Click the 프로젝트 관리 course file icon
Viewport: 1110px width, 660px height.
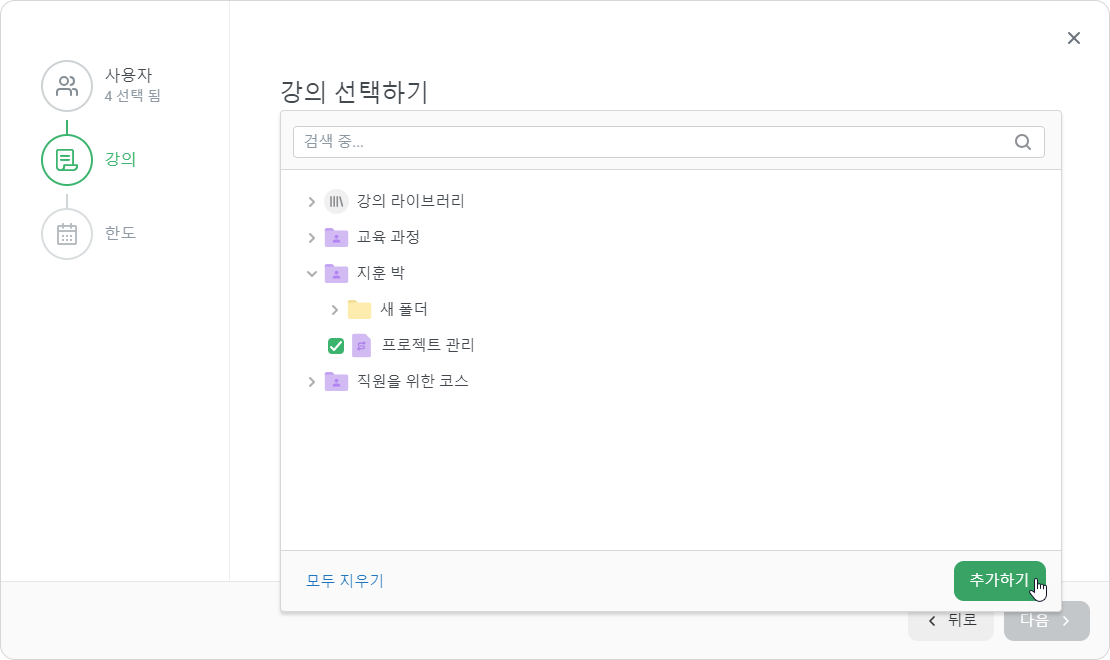click(362, 346)
